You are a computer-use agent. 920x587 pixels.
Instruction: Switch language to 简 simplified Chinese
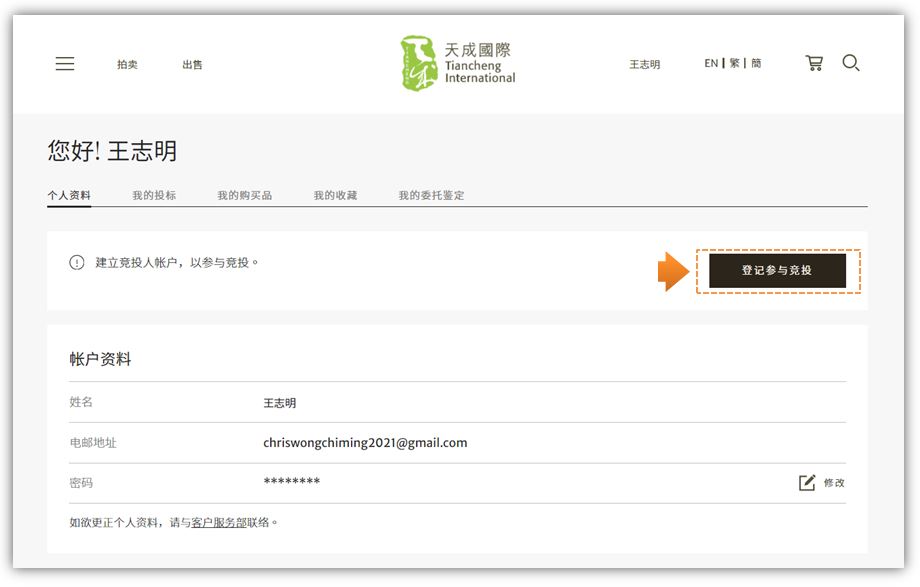(x=756, y=63)
